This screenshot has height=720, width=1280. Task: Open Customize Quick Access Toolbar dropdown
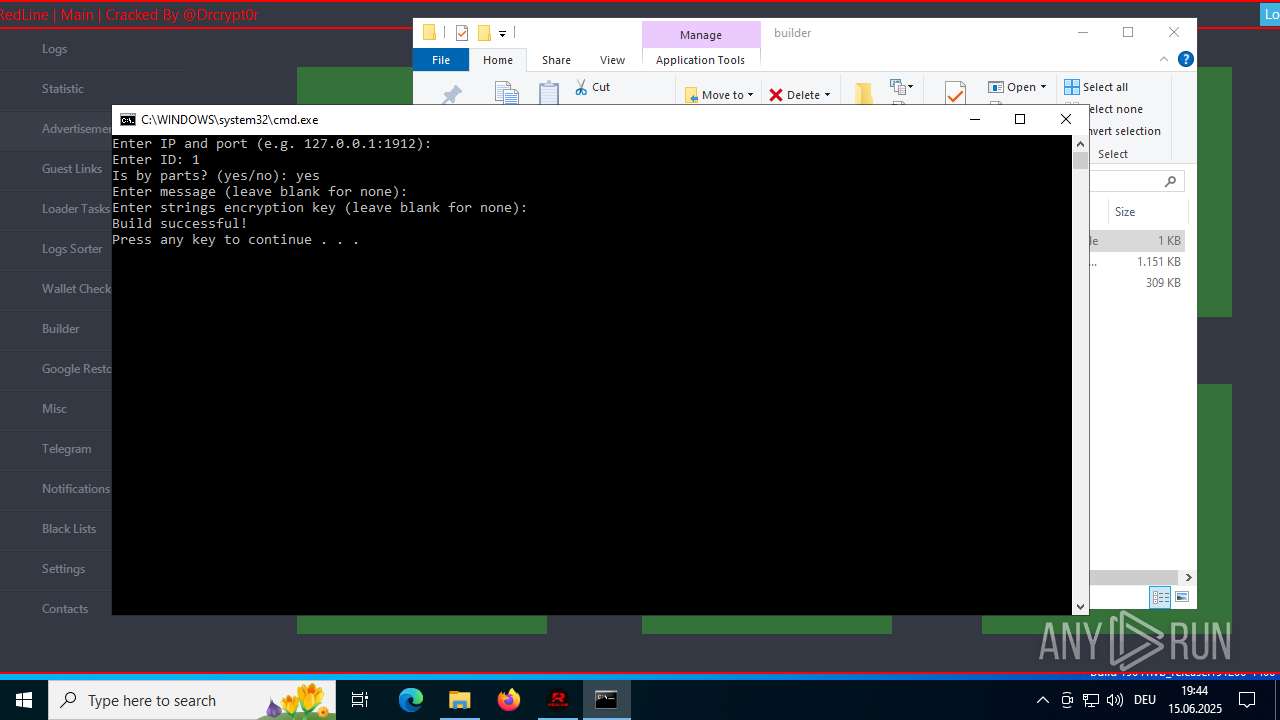click(503, 34)
